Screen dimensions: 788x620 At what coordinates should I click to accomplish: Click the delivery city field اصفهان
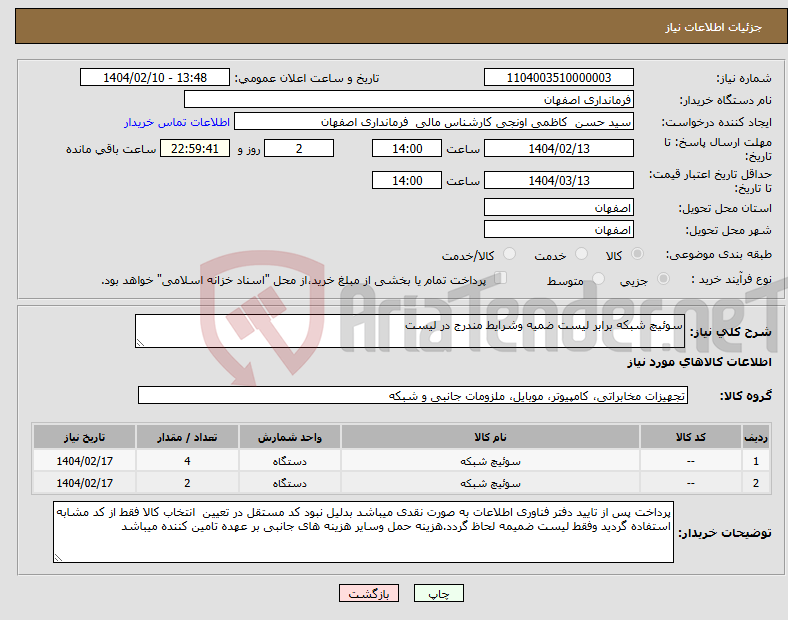(x=558, y=229)
